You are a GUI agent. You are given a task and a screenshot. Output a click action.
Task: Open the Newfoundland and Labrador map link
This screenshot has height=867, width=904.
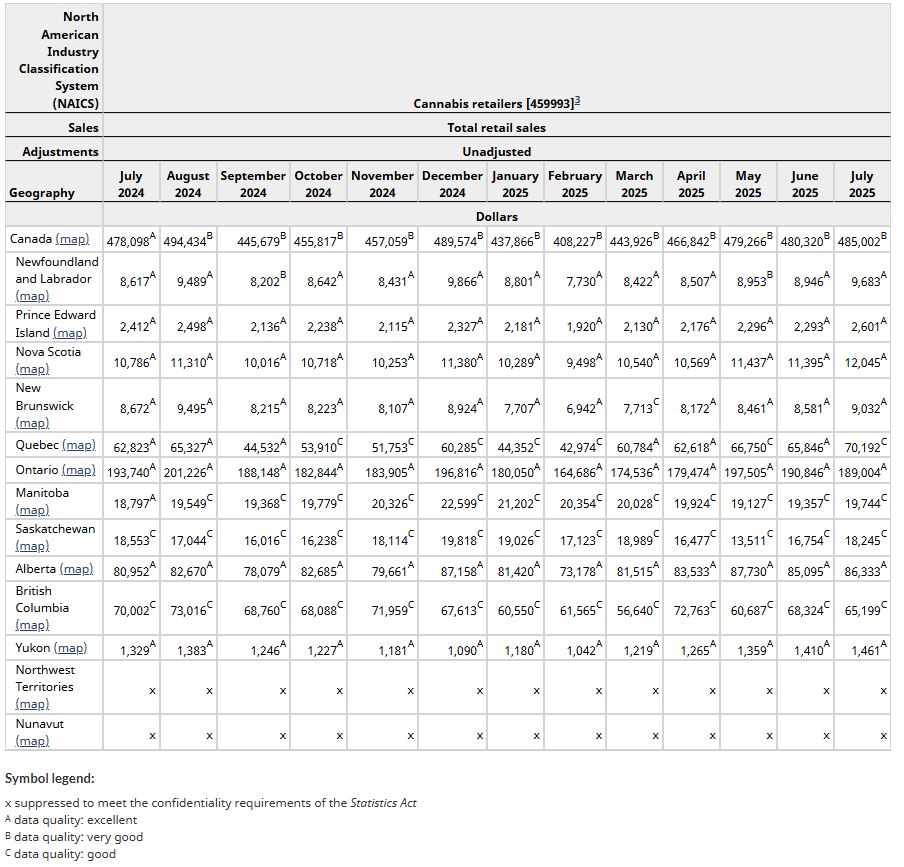[32, 296]
